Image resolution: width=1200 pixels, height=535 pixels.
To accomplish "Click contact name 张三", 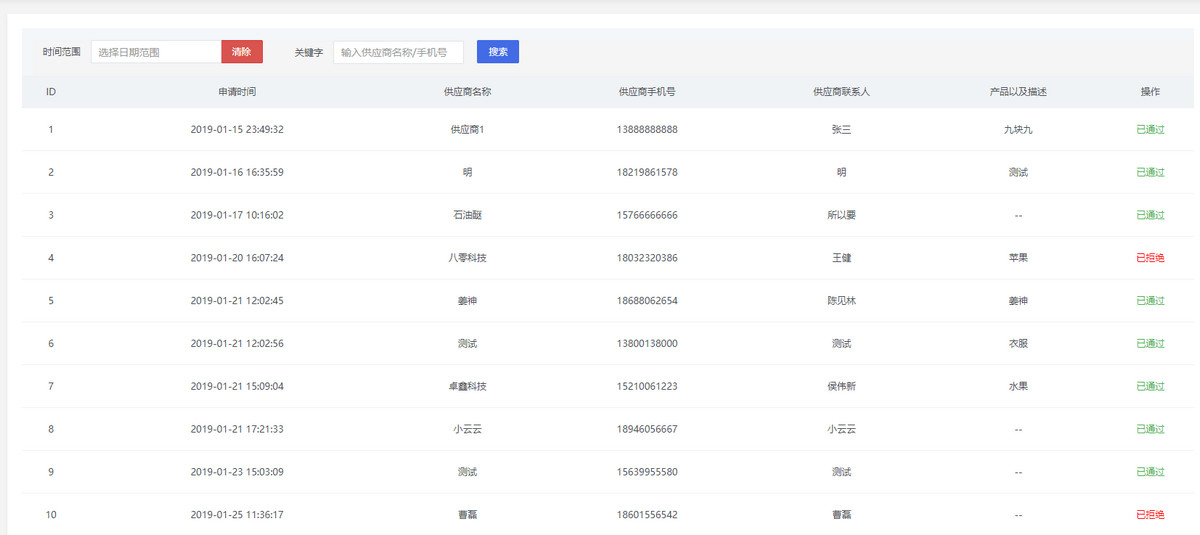I will 841,130.
